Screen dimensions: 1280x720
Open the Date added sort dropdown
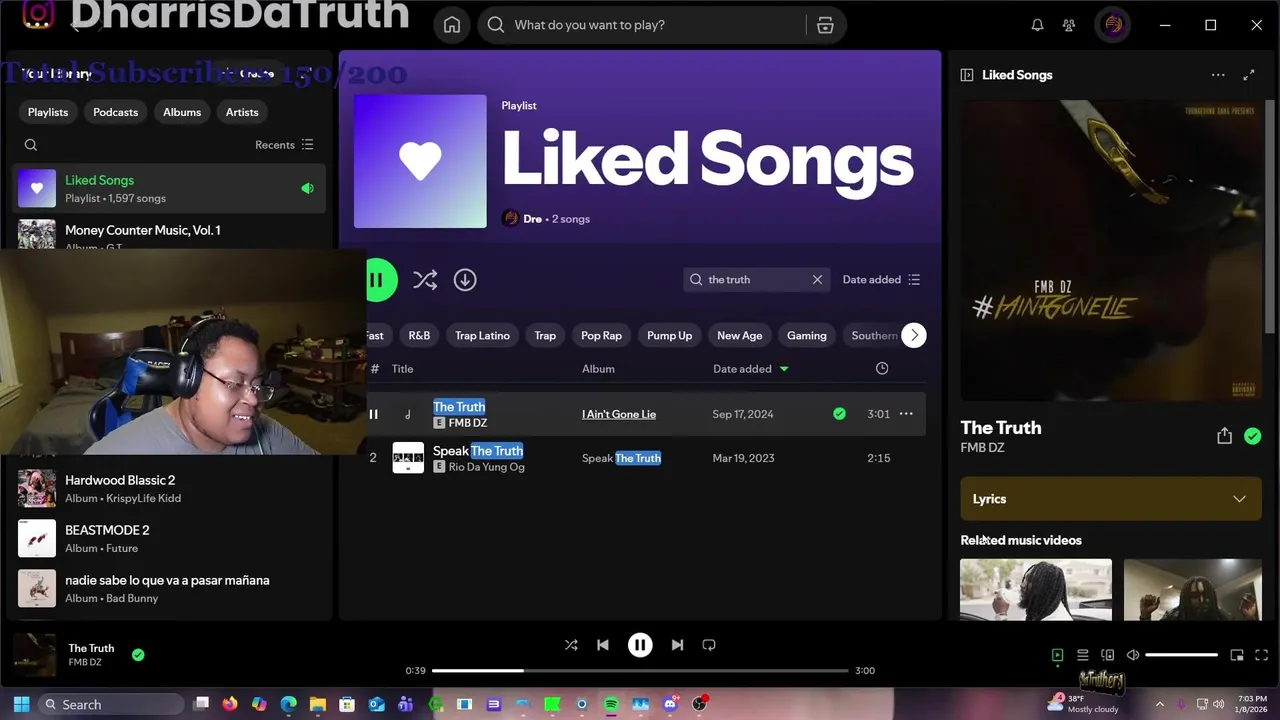point(881,280)
